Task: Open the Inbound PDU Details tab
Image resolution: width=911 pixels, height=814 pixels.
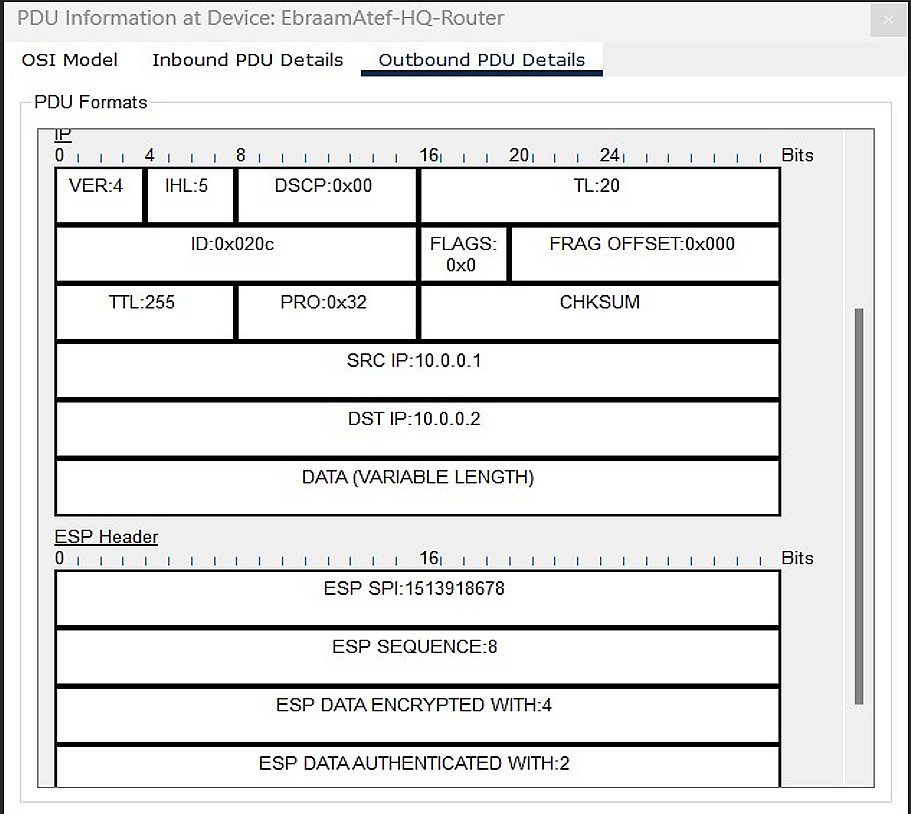Action: 248,59
